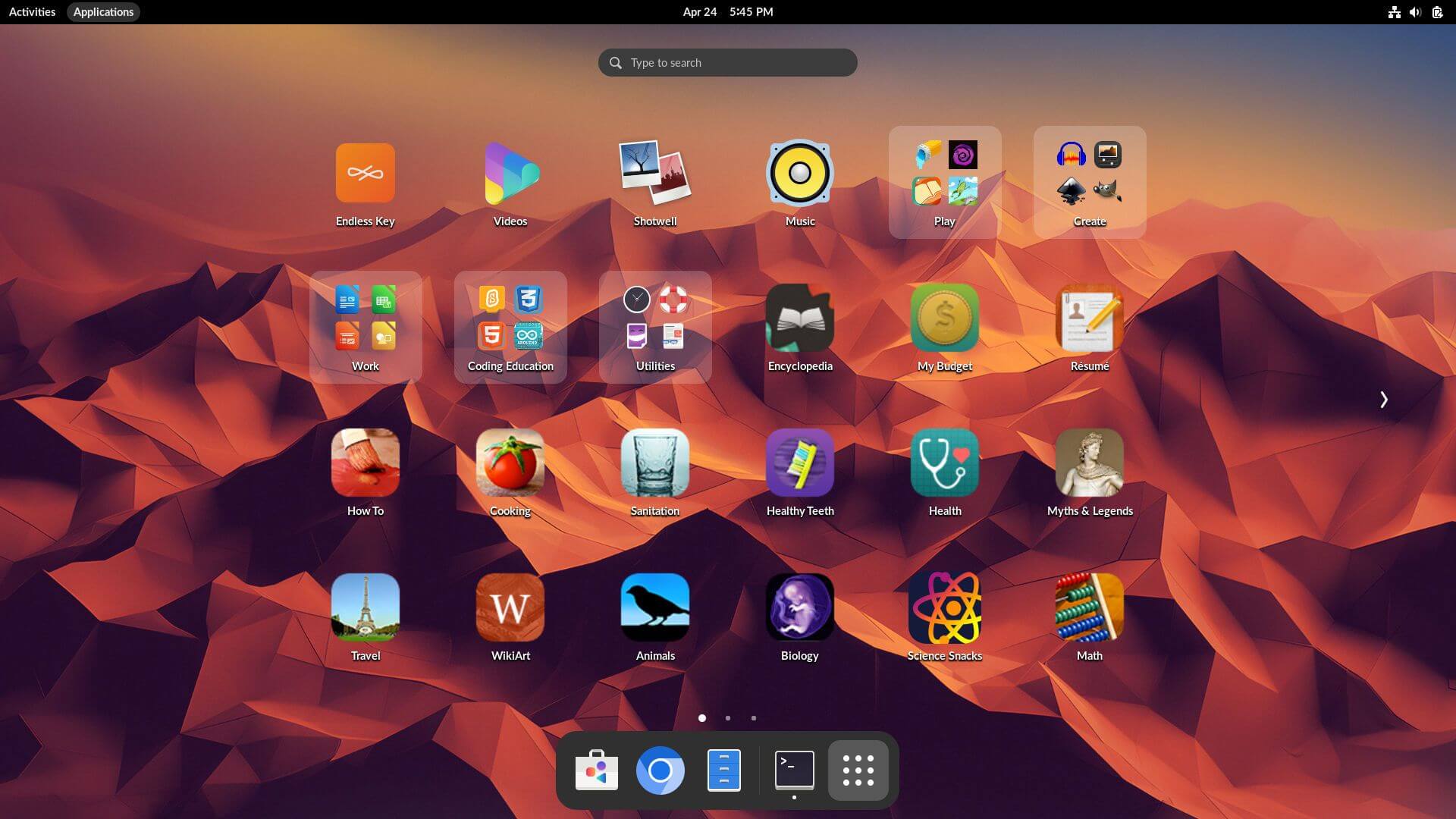Viewport: 1456px width, 819px height.
Task: Click the Applications menu in the top bar
Action: [x=103, y=11]
